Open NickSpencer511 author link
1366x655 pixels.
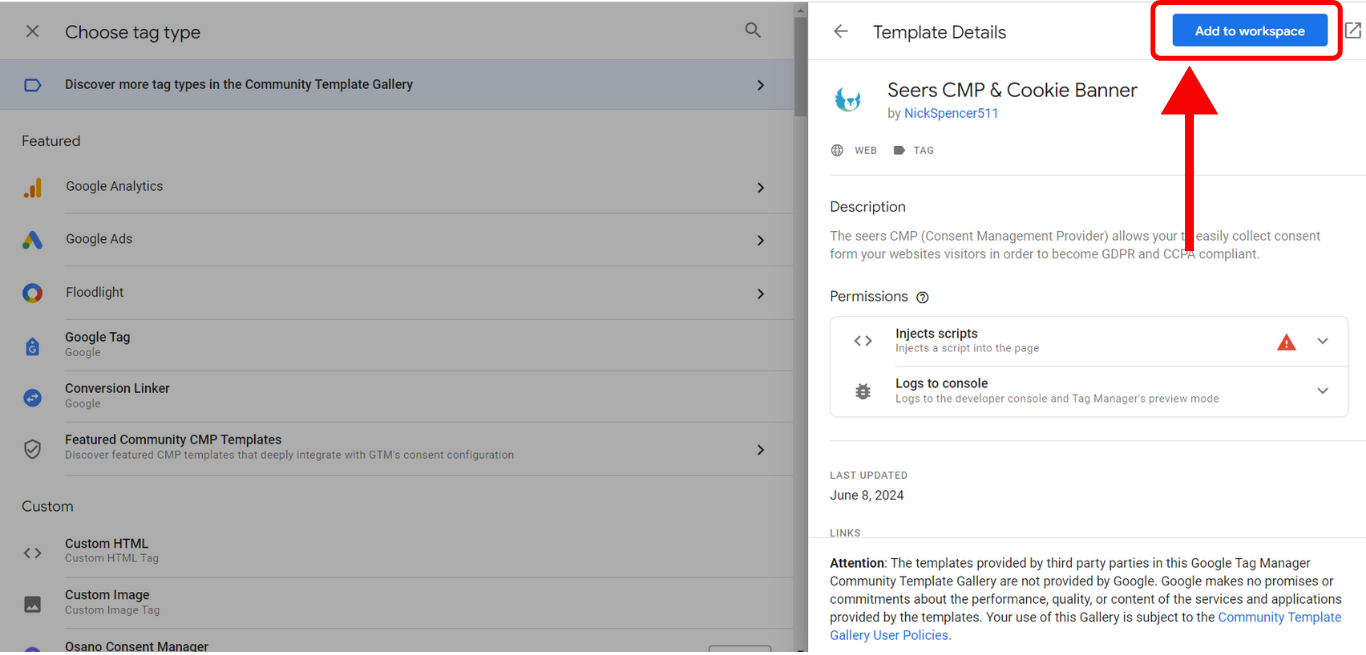tap(951, 114)
